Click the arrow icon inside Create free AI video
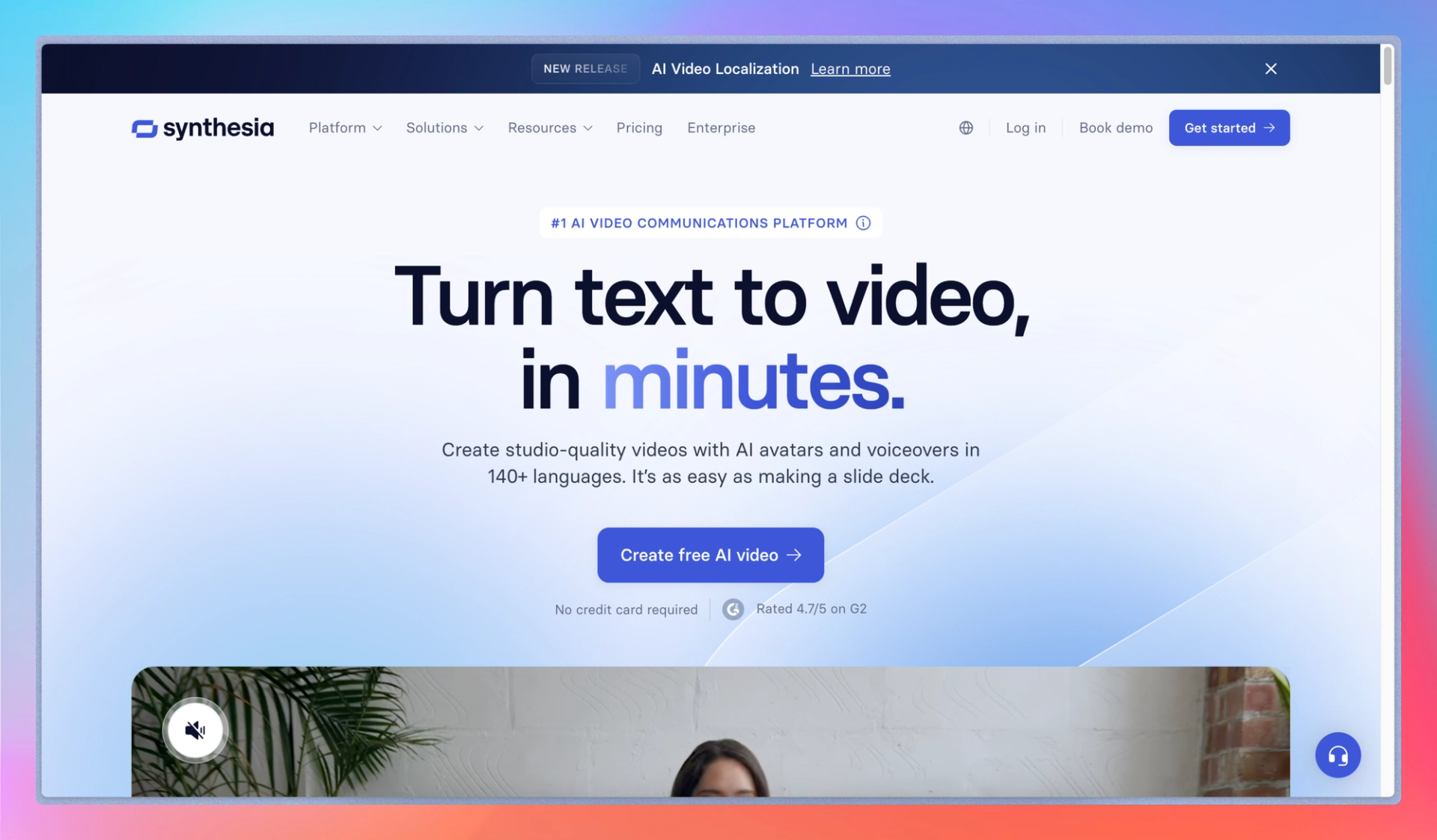1437x840 pixels. pyautogui.click(x=795, y=554)
